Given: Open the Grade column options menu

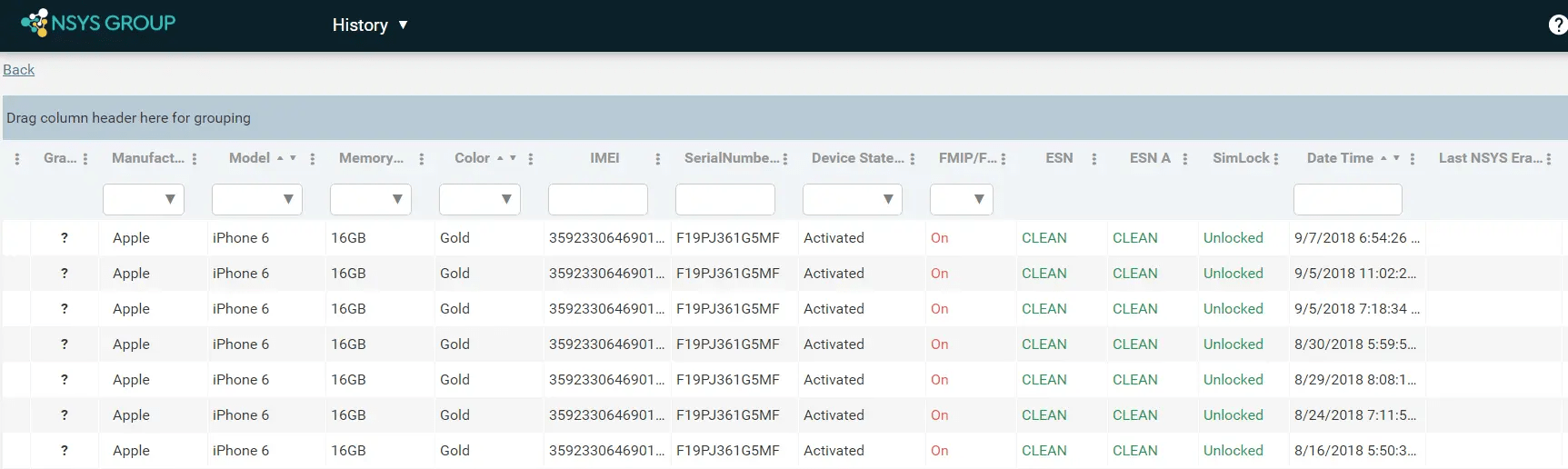Looking at the screenshot, I should 85,159.
